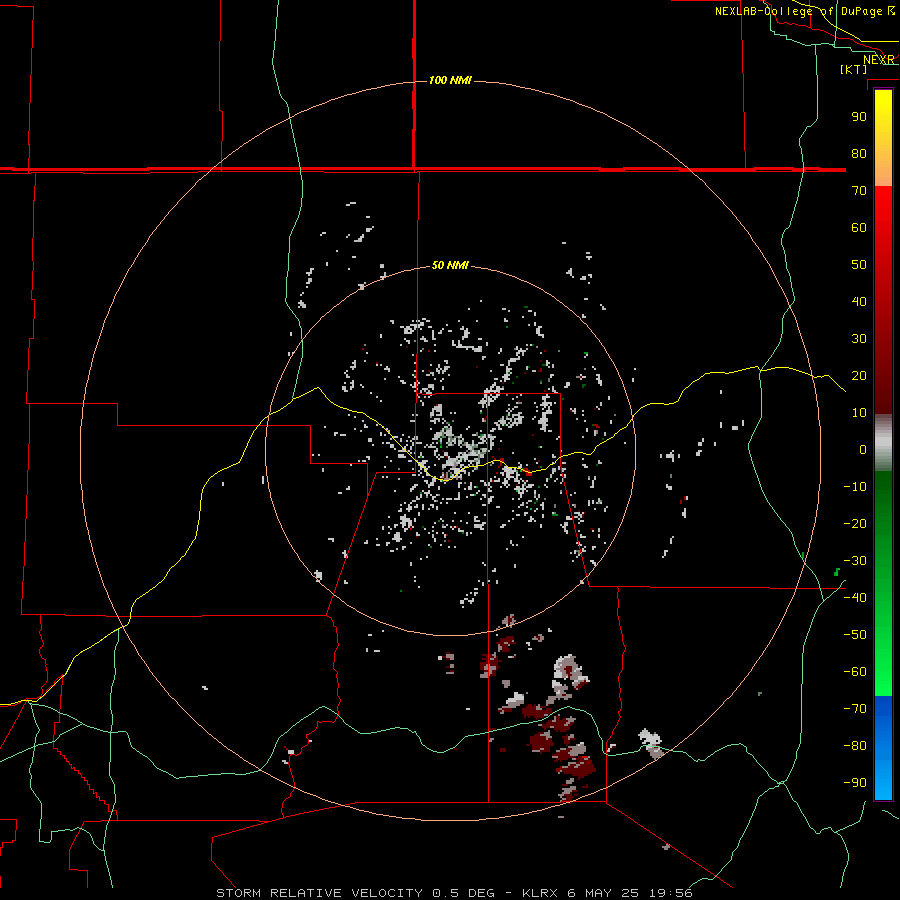Click the -20 value on the velocity scale
900x900 pixels.
(x=855, y=524)
